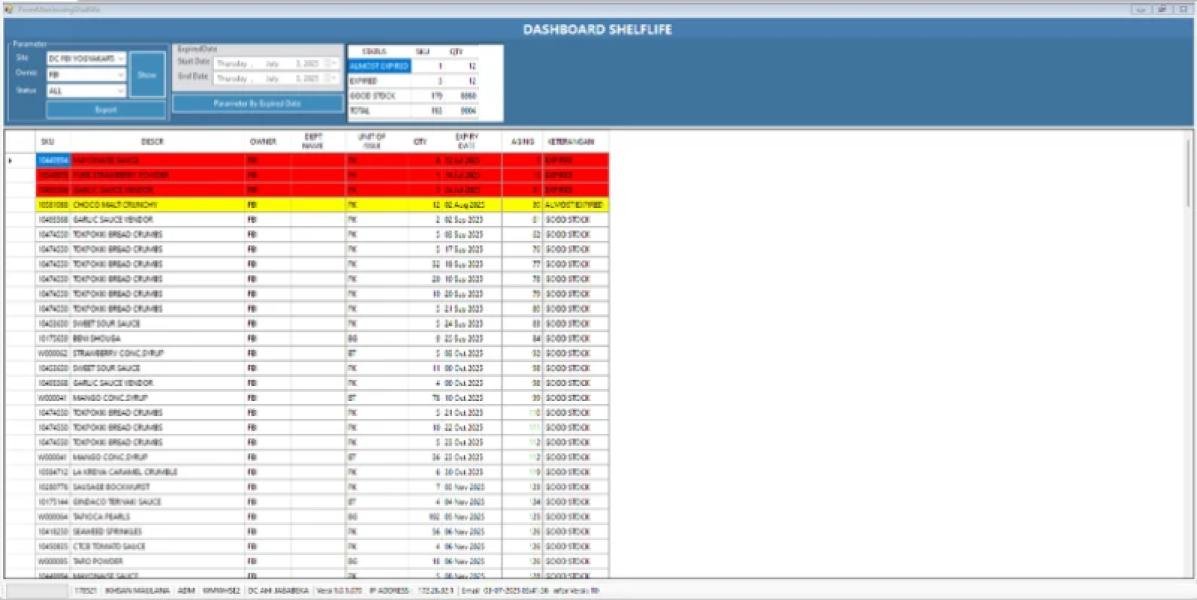1197x600 pixels.
Task: Click the application icon in title bar
Action: (x=7, y=8)
